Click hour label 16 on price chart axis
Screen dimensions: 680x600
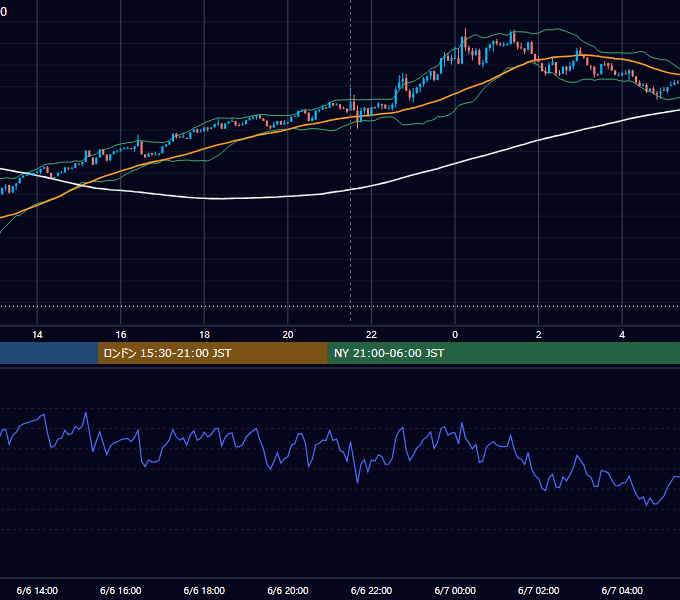[x=121, y=335]
